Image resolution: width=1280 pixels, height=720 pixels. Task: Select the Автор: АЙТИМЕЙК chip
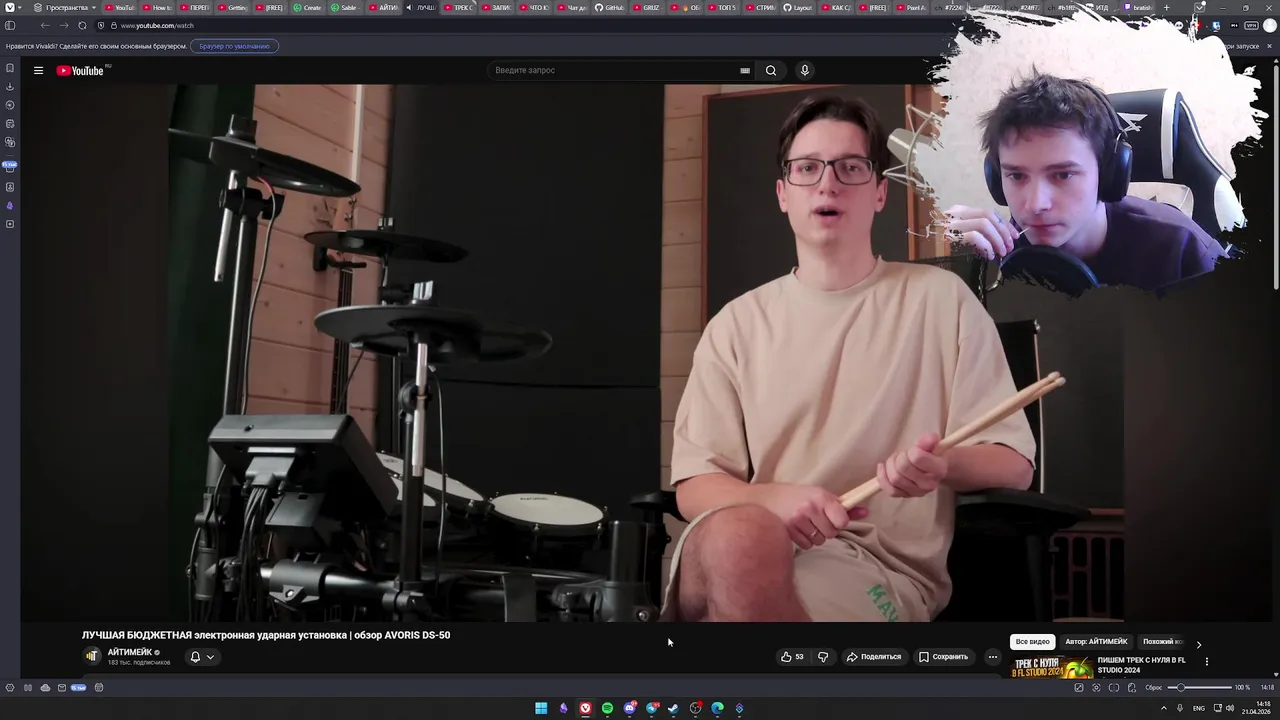click(1096, 642)
